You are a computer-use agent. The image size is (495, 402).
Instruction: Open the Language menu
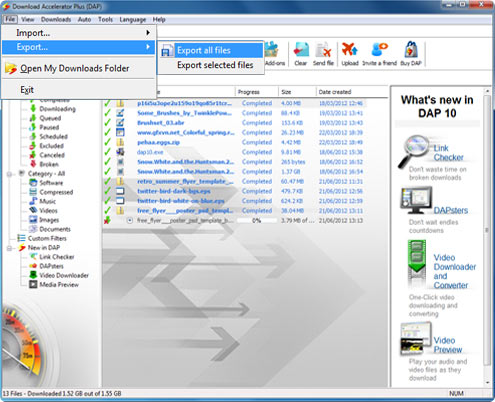133,20
